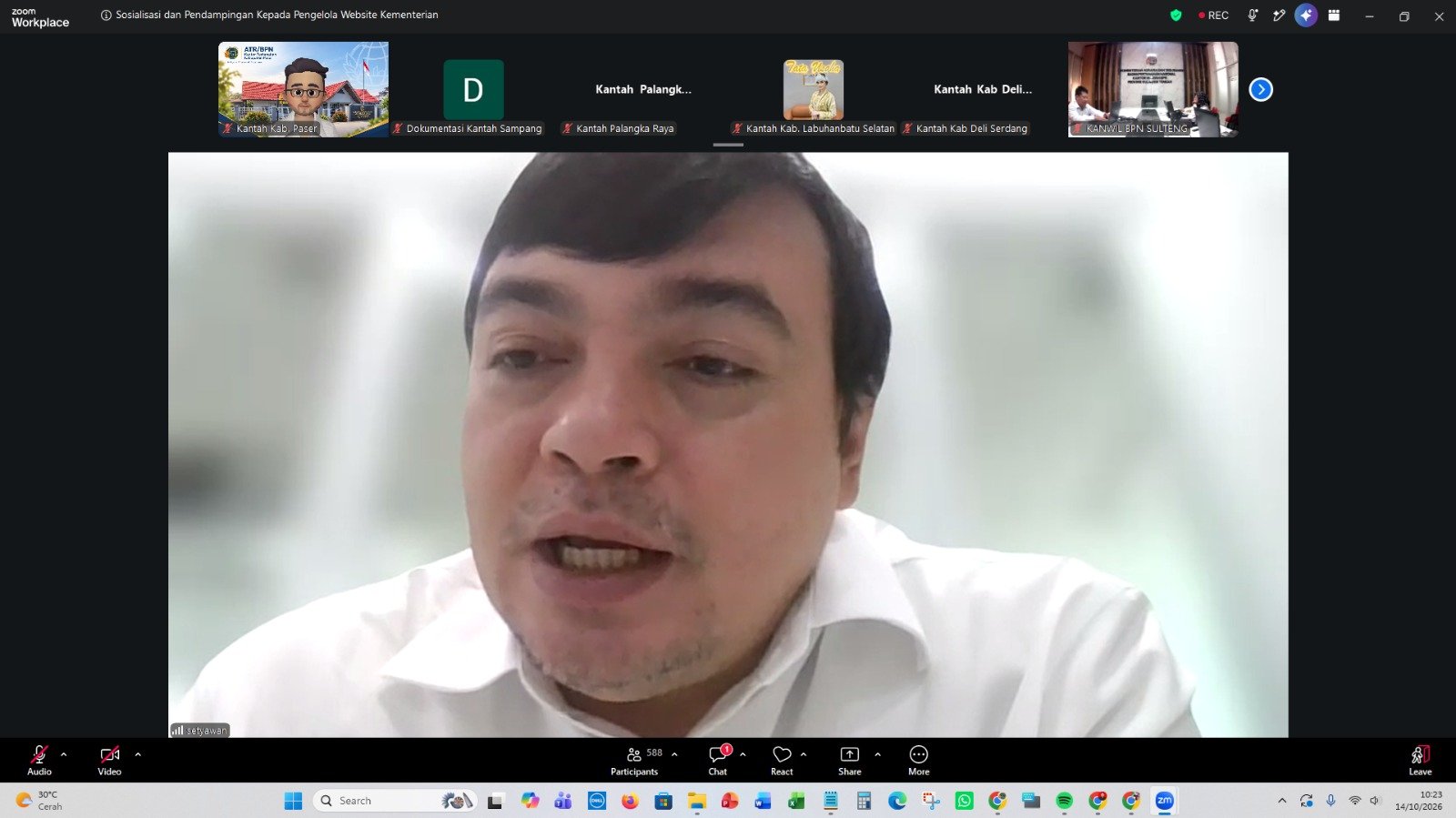Click the microphone icon next to REC
This screenshot has width=1456, height=818.
pos(1253,15)
